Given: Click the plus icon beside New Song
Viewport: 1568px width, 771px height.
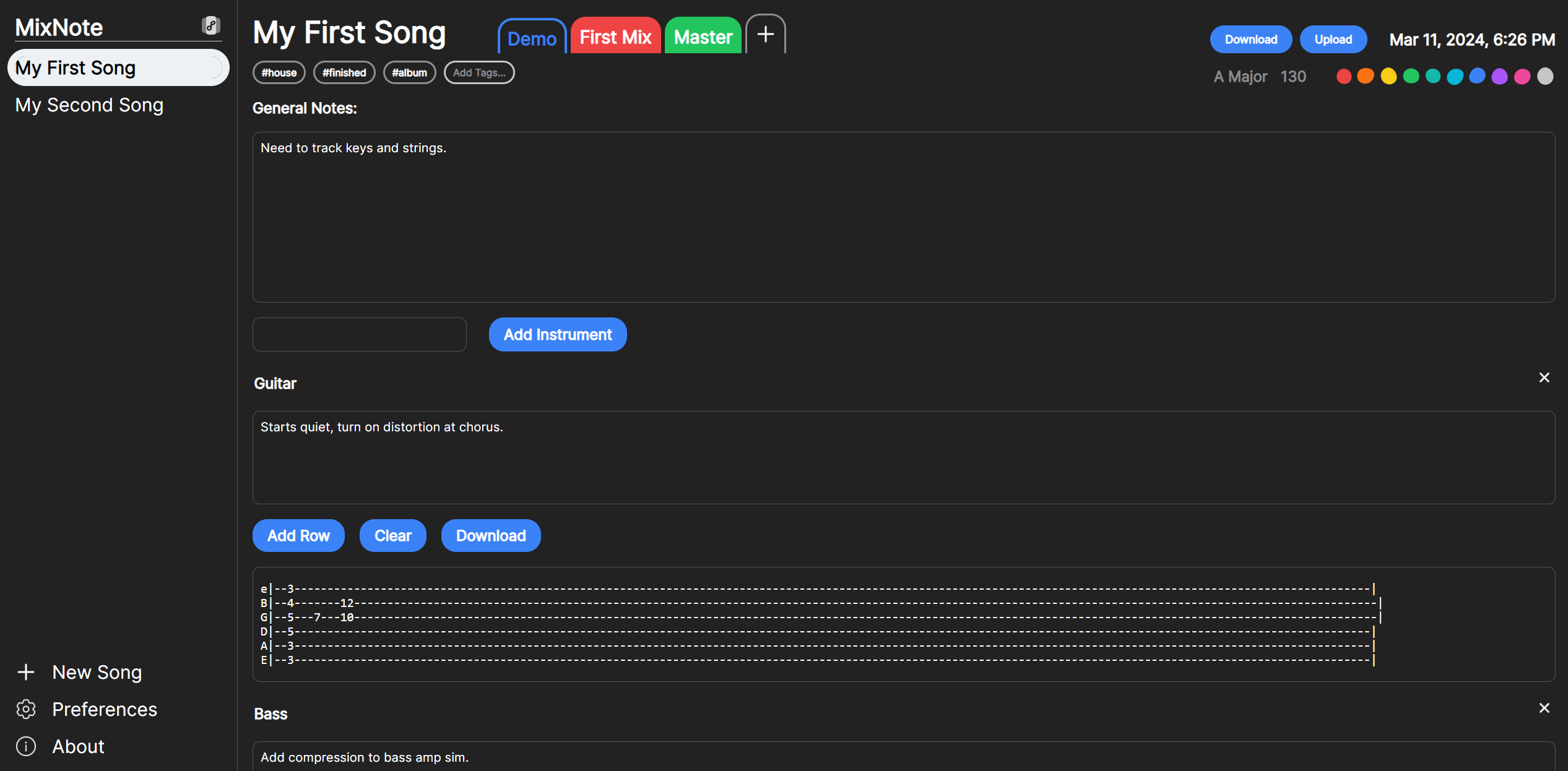Looking at the screenshot, I should click(x=26, y=672).
